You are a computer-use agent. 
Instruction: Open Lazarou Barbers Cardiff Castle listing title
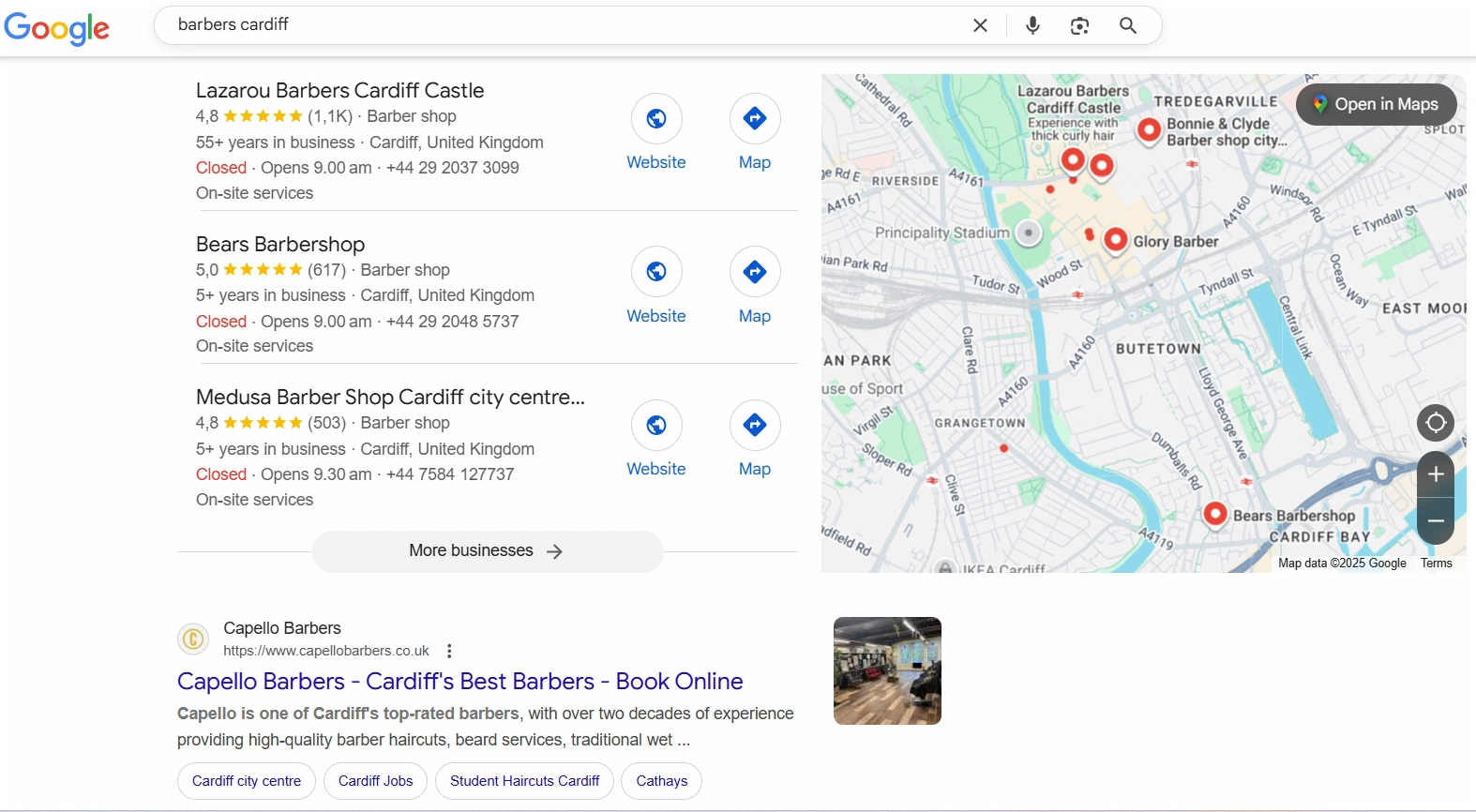tap(340, 91)
